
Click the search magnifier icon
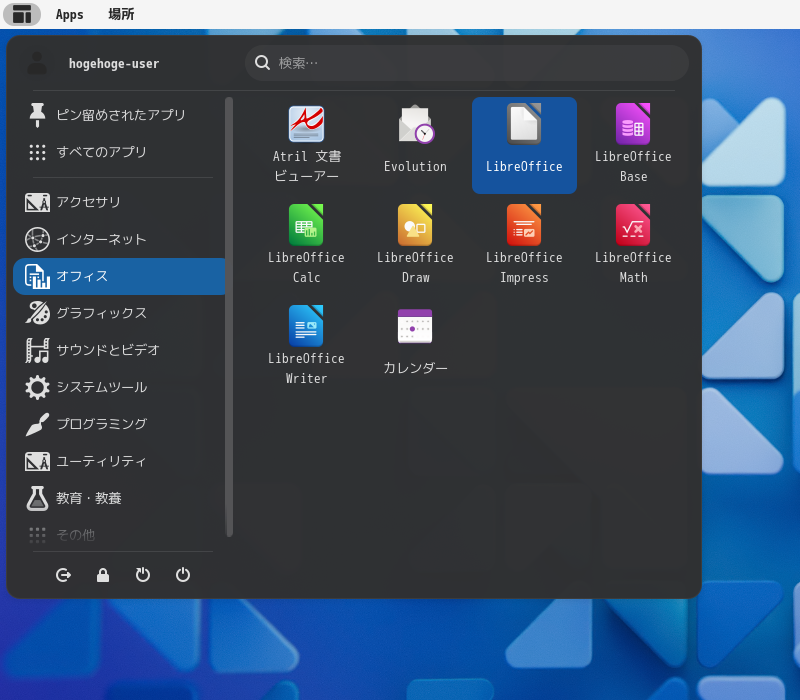click(262, 63)
